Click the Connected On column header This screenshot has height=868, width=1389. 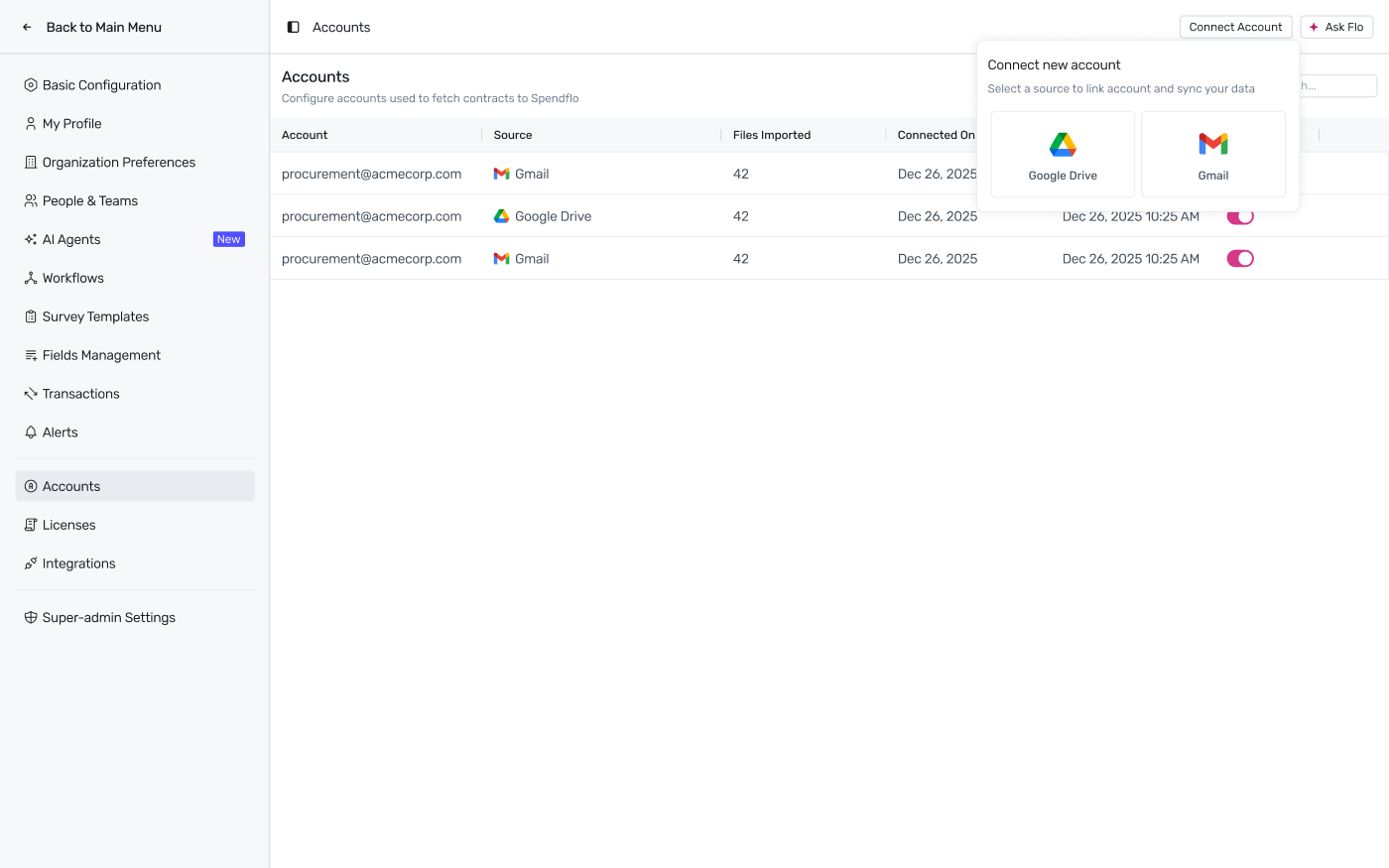point(936,136)
